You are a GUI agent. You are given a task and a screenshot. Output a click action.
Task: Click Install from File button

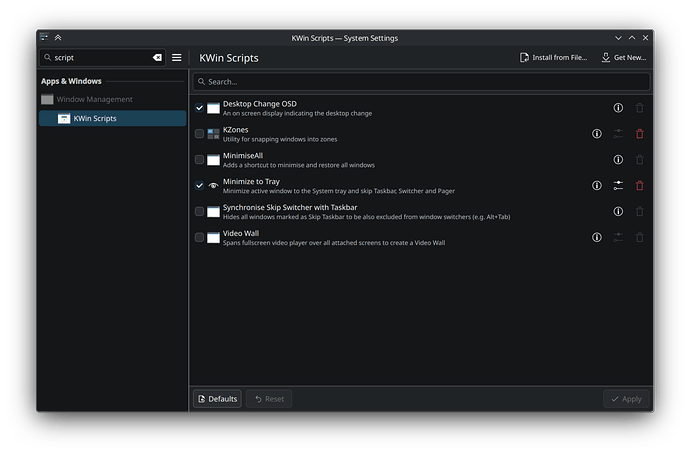coord(553,58)
